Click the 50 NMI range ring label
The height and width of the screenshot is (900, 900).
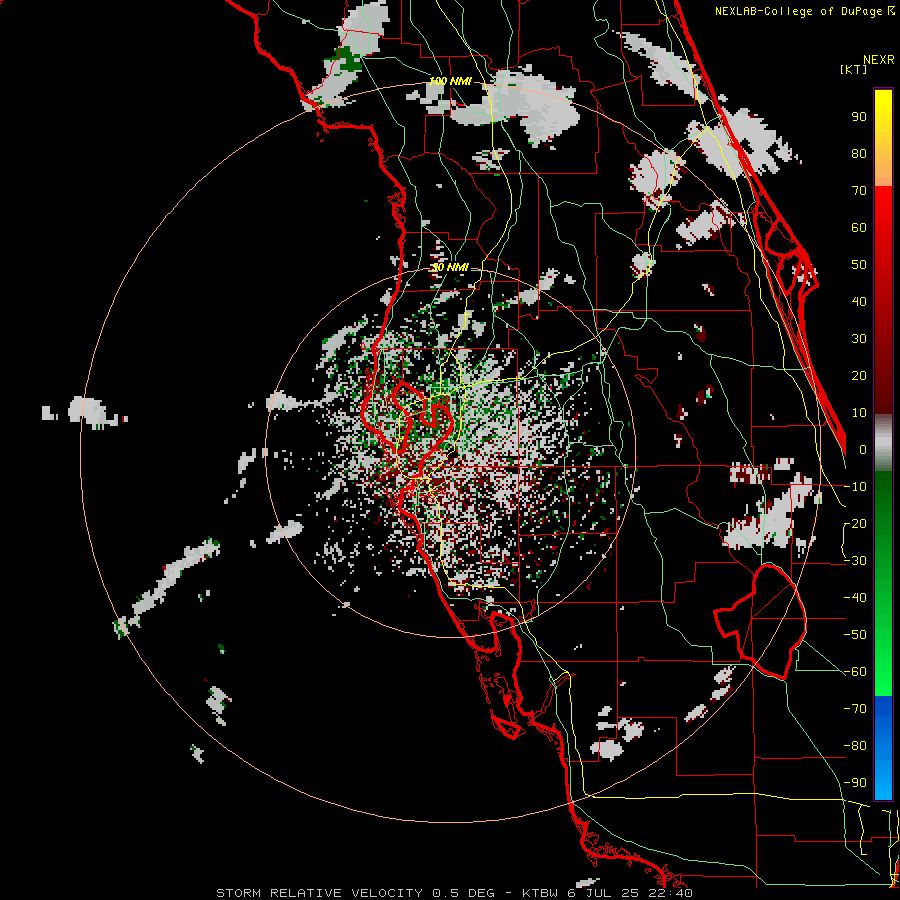(450, 267)
